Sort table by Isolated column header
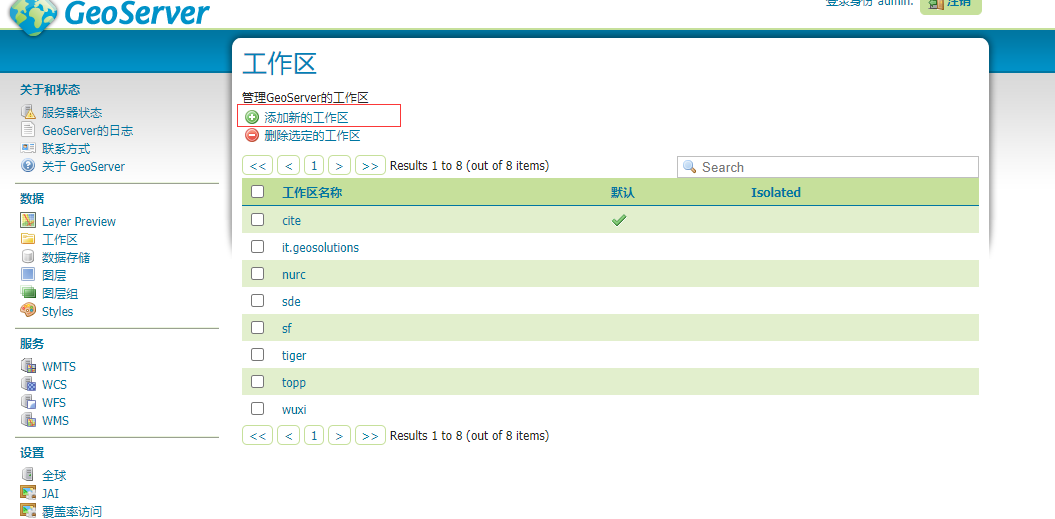 (775, 193)
